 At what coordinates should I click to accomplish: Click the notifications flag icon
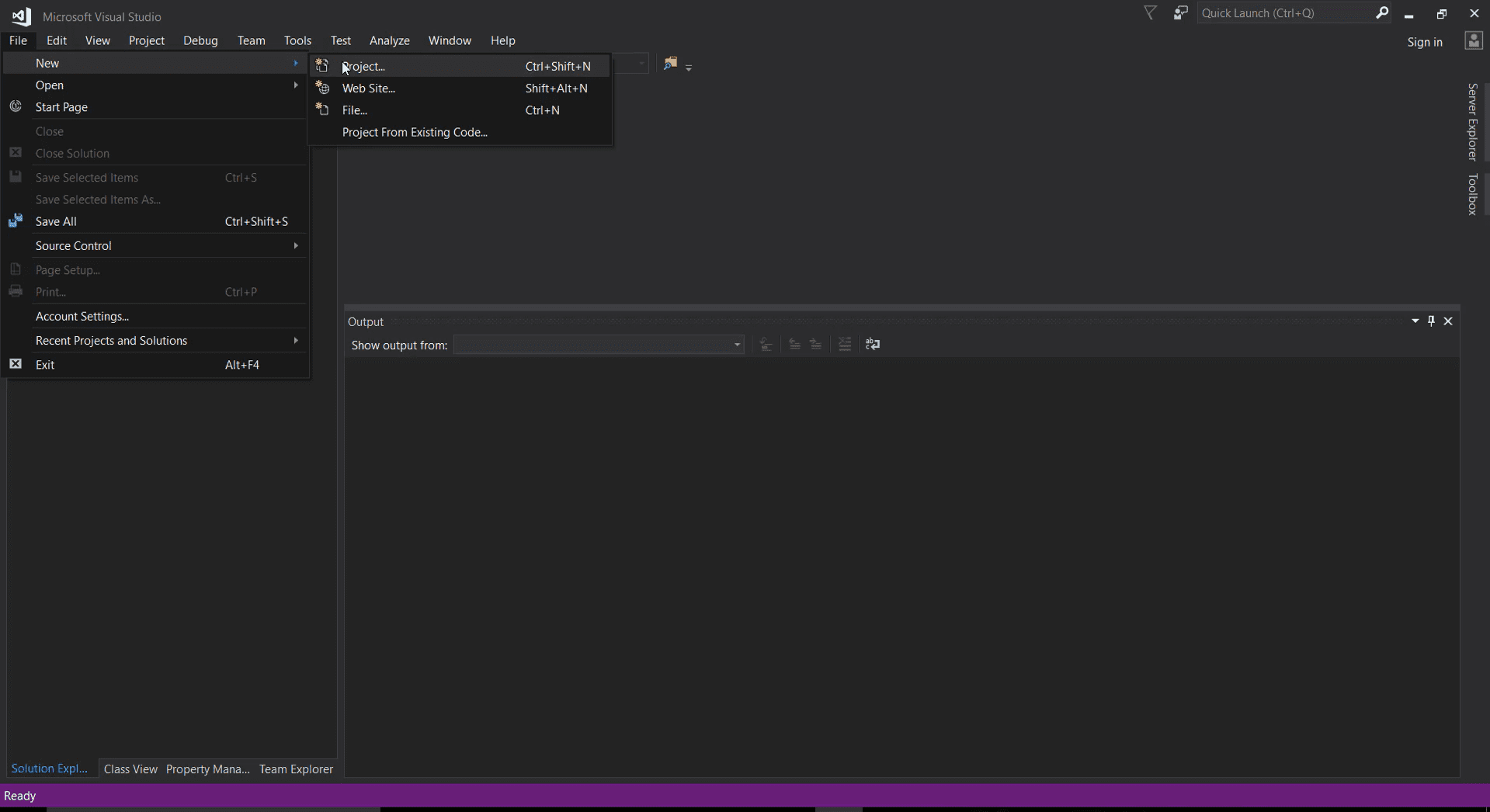(1151, 13)
